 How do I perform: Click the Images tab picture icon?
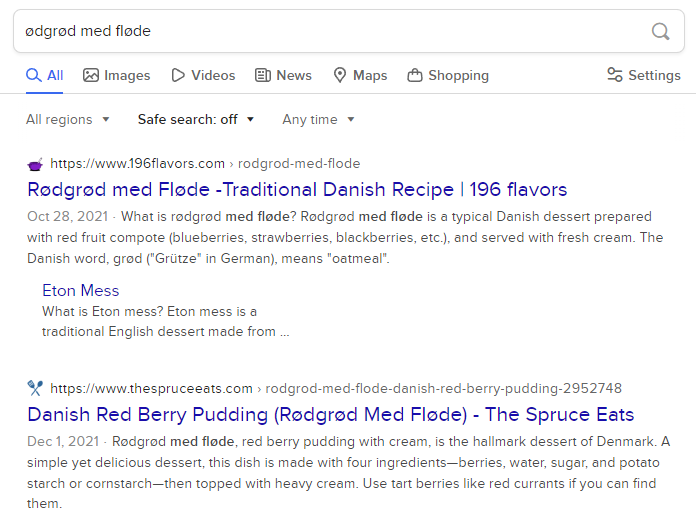pos(91,75)
